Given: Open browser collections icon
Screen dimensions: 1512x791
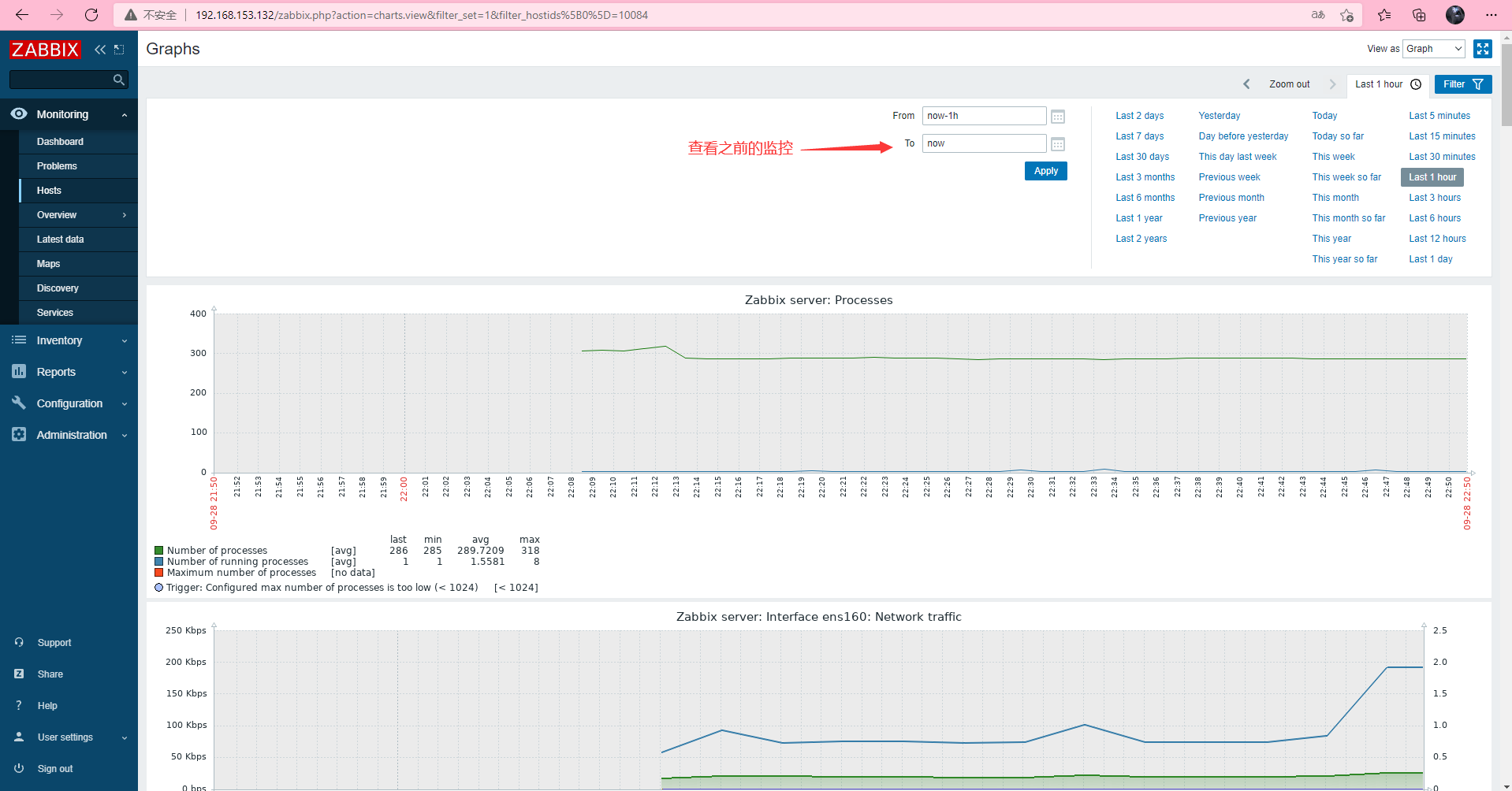Looking at the screenshot, I should tap(1419, 15).
